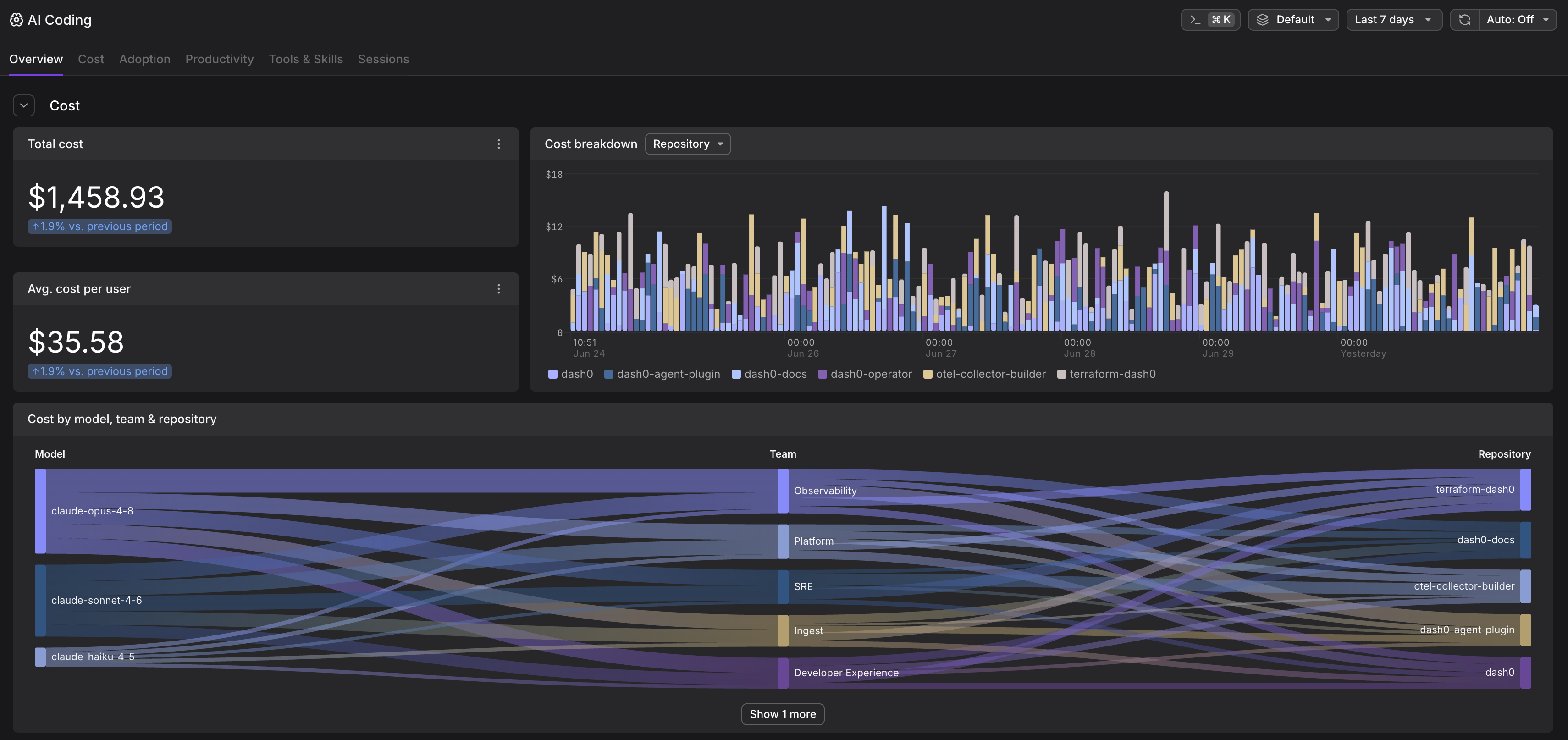Viewport: 1568px width, 740px height.
Task: Click the $1,458.93 total cost value
Action: (96, 197)
